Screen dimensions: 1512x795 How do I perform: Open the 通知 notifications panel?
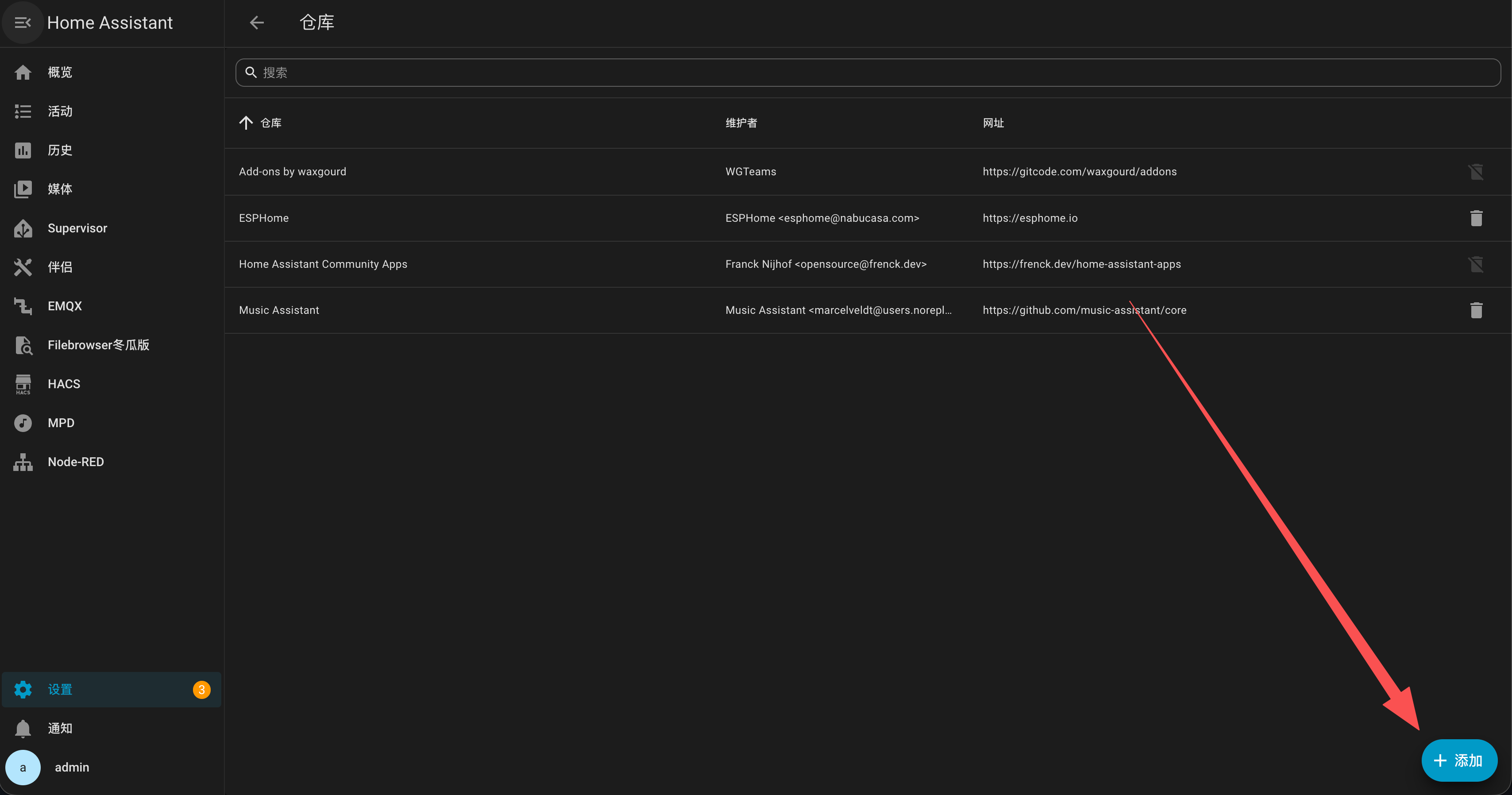112,729
